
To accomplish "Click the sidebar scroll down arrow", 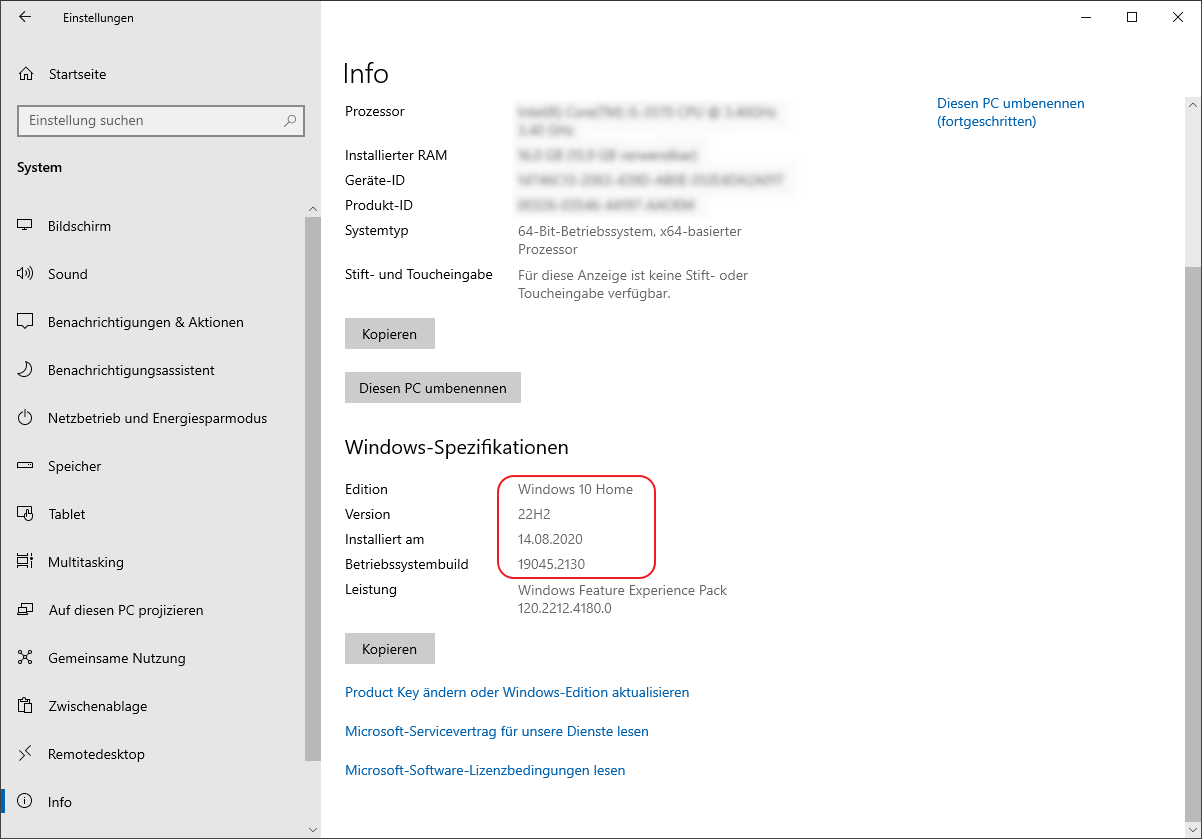I will pos(313,829).
